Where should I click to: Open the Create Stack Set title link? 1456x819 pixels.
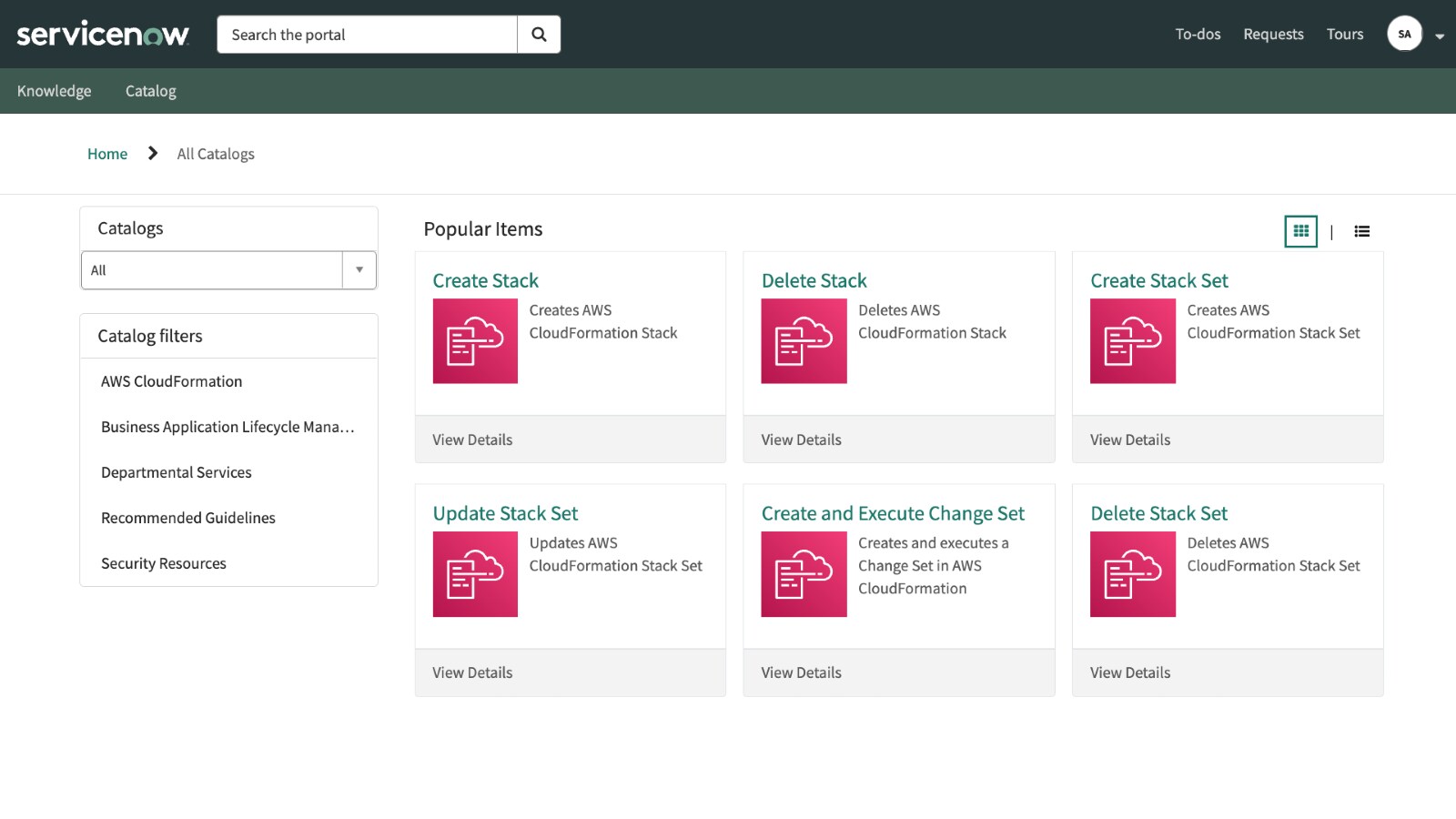coord(1159,280)
